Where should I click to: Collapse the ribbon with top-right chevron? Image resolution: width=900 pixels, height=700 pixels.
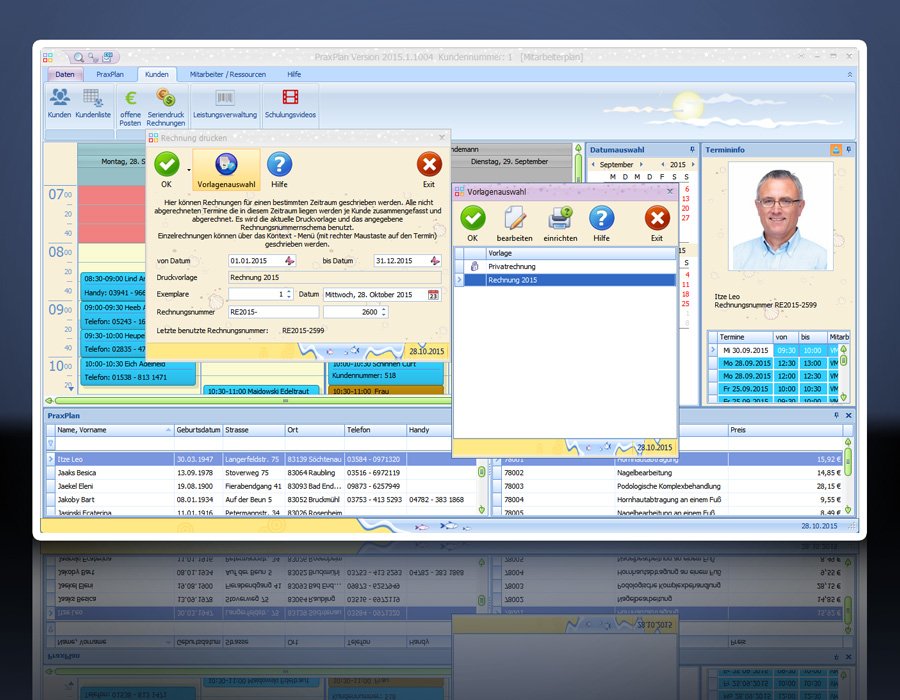point(849,75)
